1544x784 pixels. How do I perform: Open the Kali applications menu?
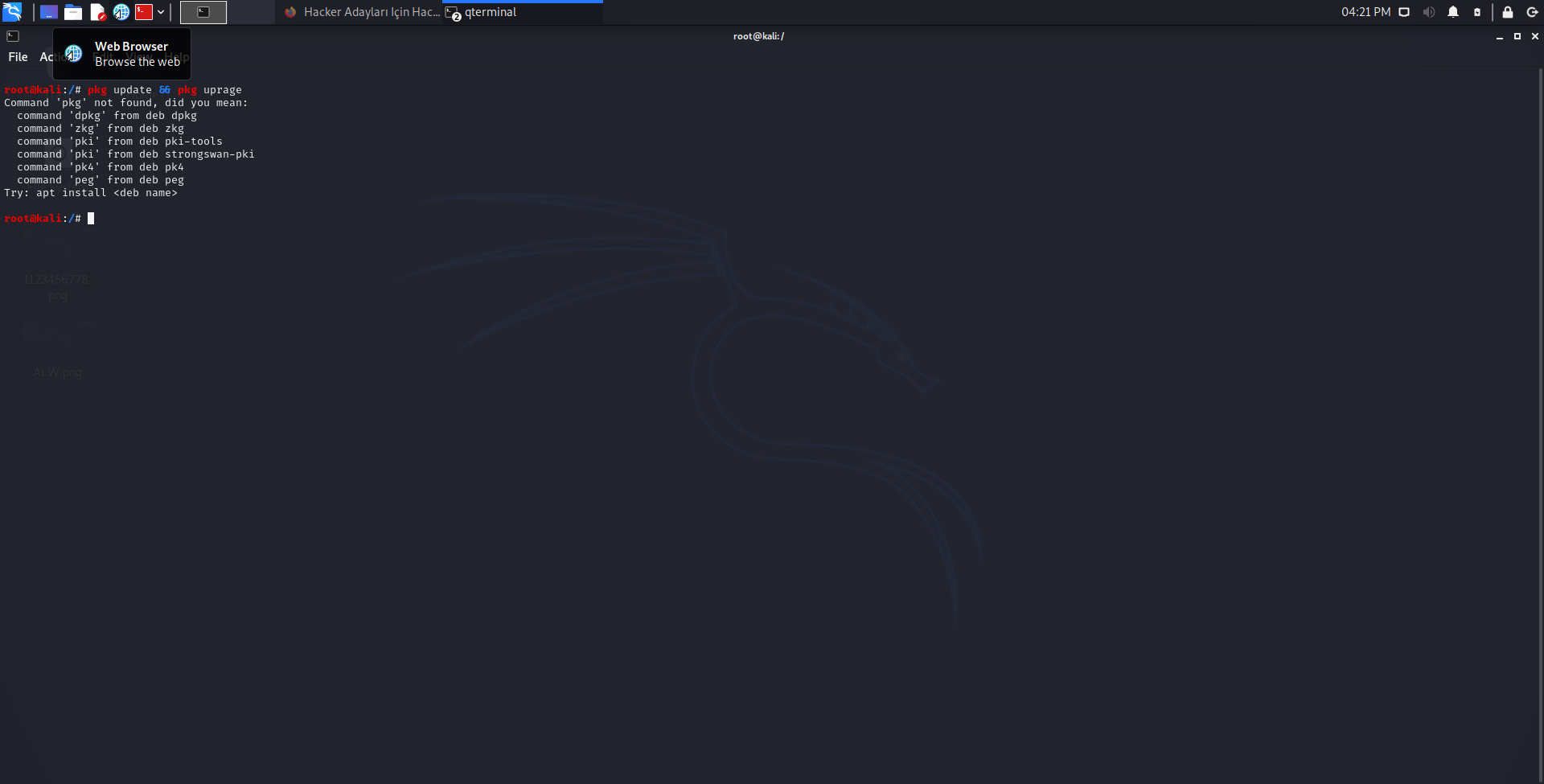coord(12,12)
